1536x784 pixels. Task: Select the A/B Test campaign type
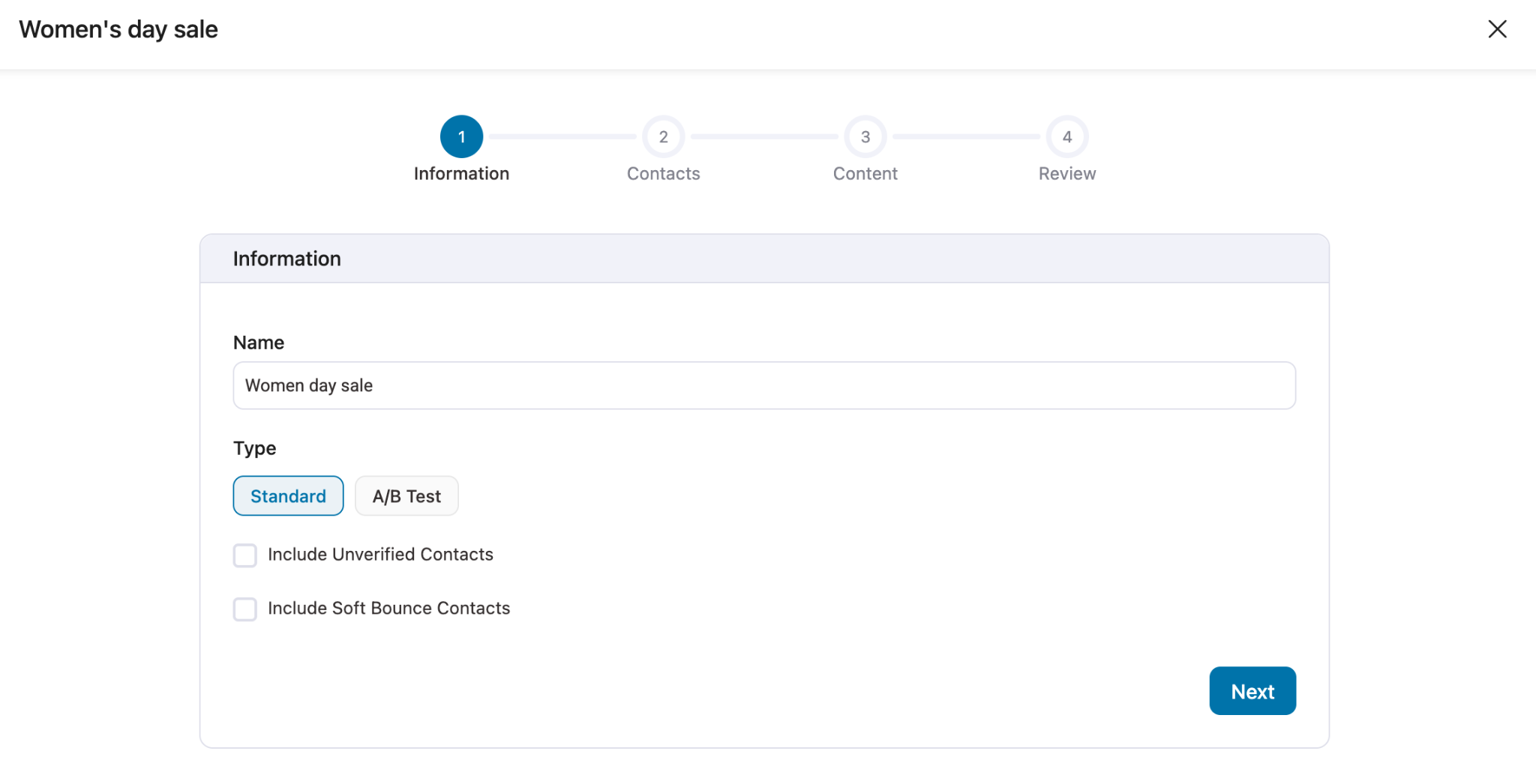(406, 495)
